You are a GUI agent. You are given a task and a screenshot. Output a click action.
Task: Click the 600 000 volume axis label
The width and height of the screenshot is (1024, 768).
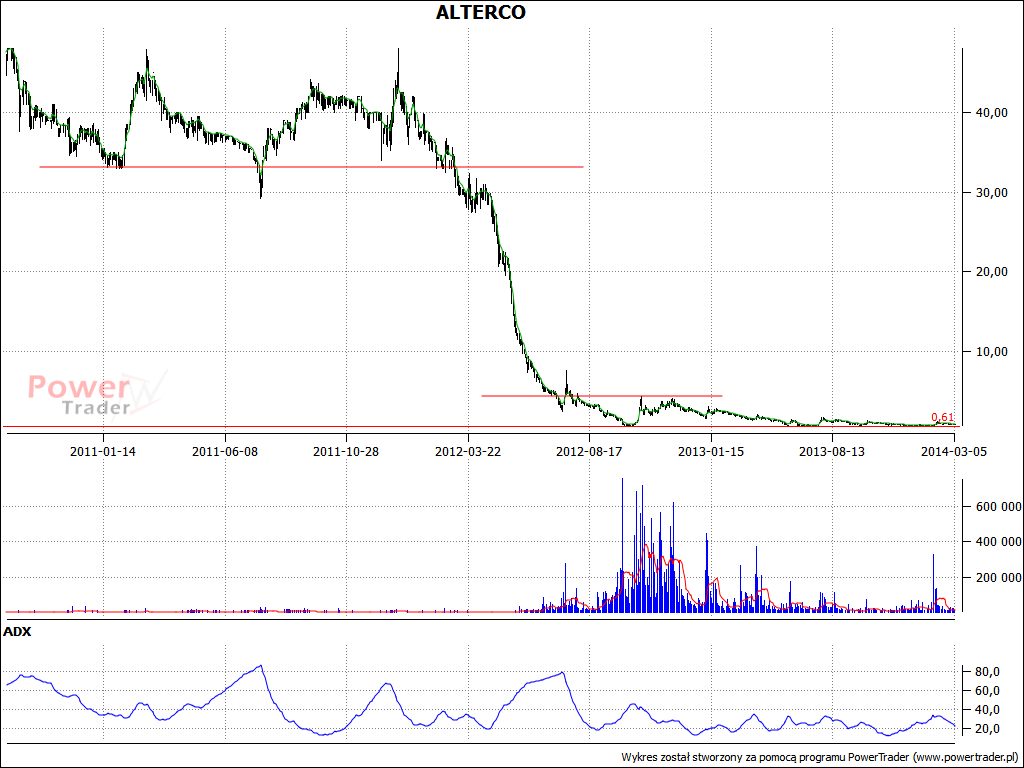999,507
